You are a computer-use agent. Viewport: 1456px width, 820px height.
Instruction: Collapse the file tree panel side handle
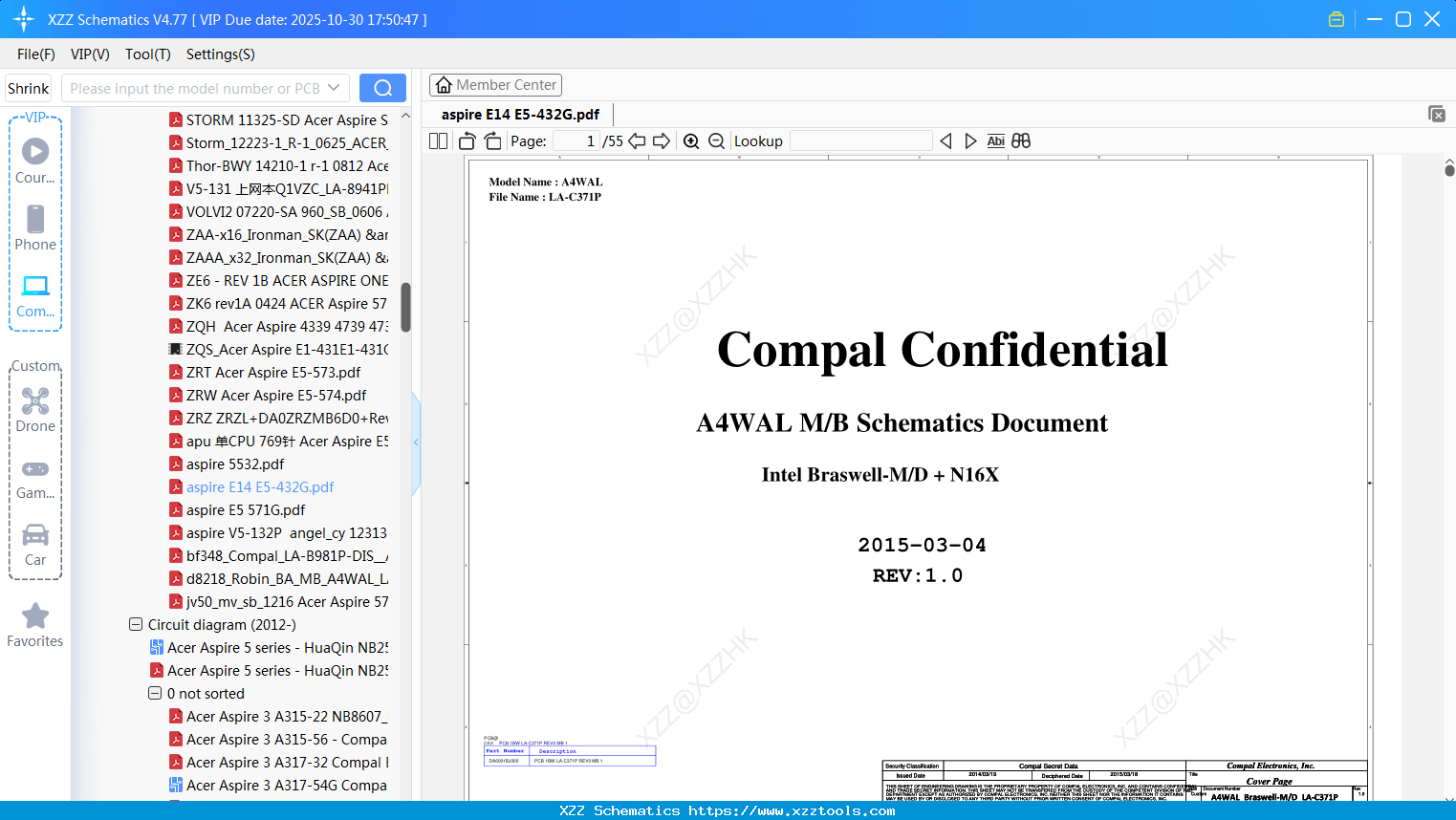[416, 442]
